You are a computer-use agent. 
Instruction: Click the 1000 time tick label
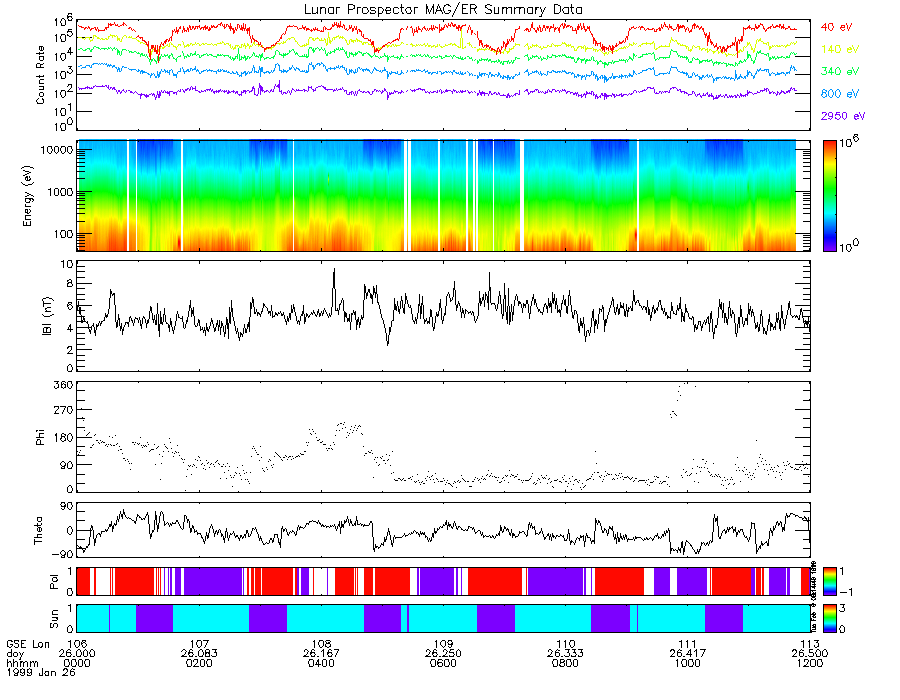click(x=688, y=663)
